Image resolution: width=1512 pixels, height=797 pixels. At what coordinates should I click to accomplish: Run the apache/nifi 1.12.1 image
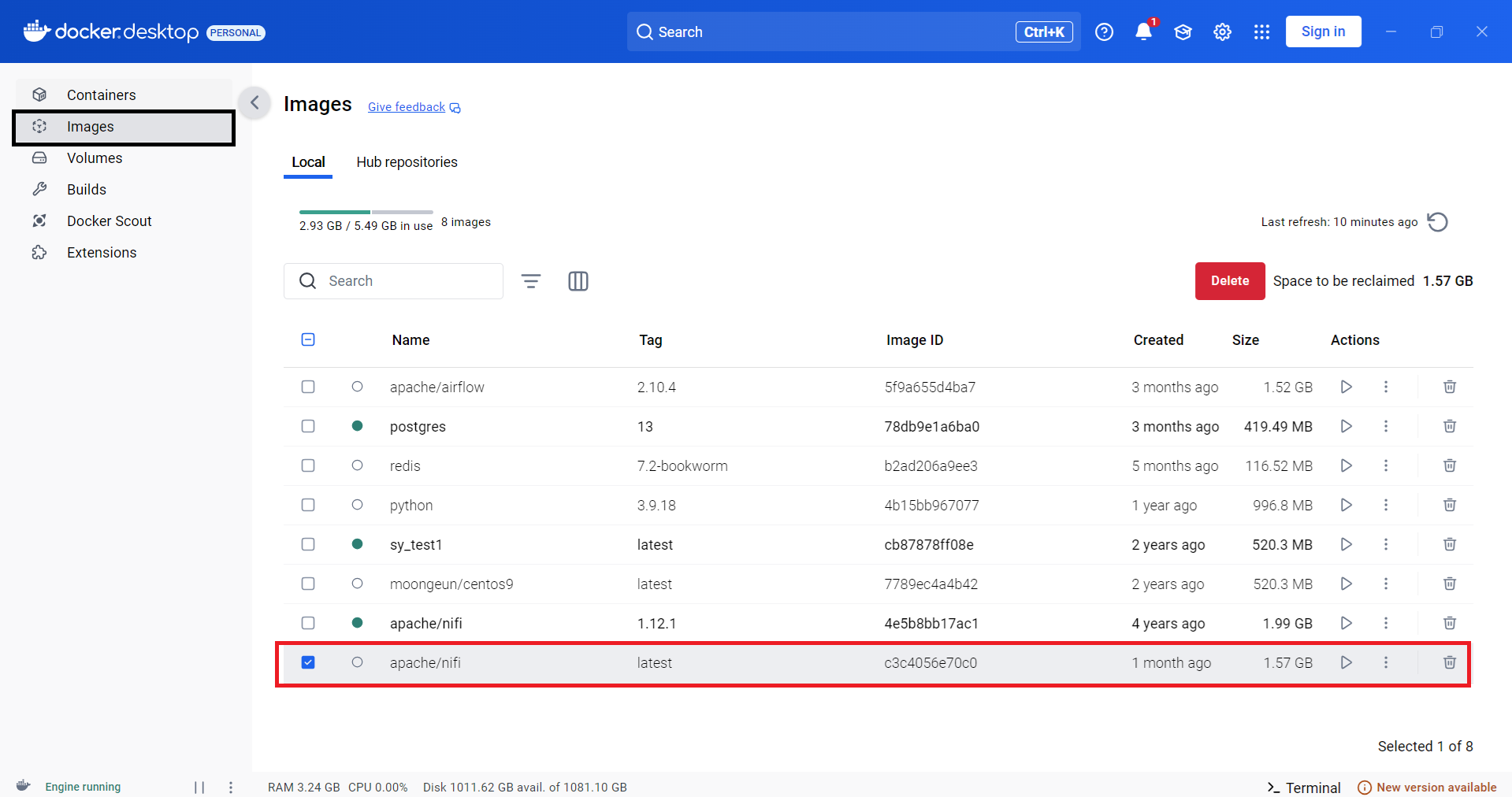(x=1346, y=623)
